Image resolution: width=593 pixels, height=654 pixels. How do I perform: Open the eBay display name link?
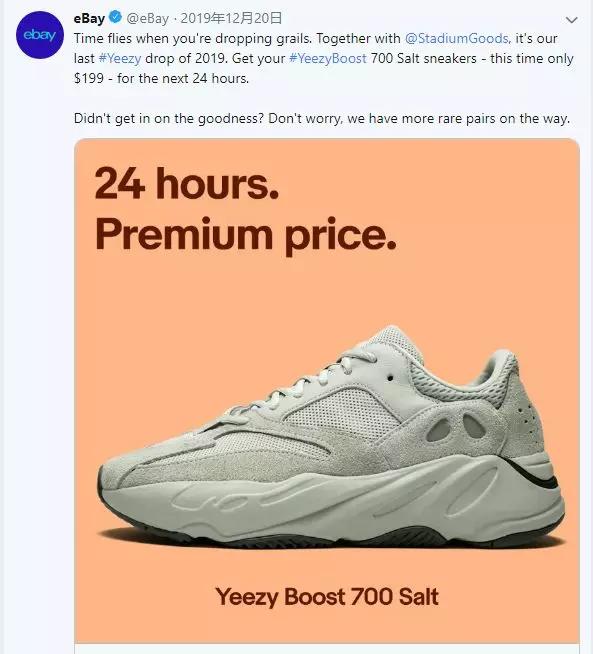click(x=89, y=18)
